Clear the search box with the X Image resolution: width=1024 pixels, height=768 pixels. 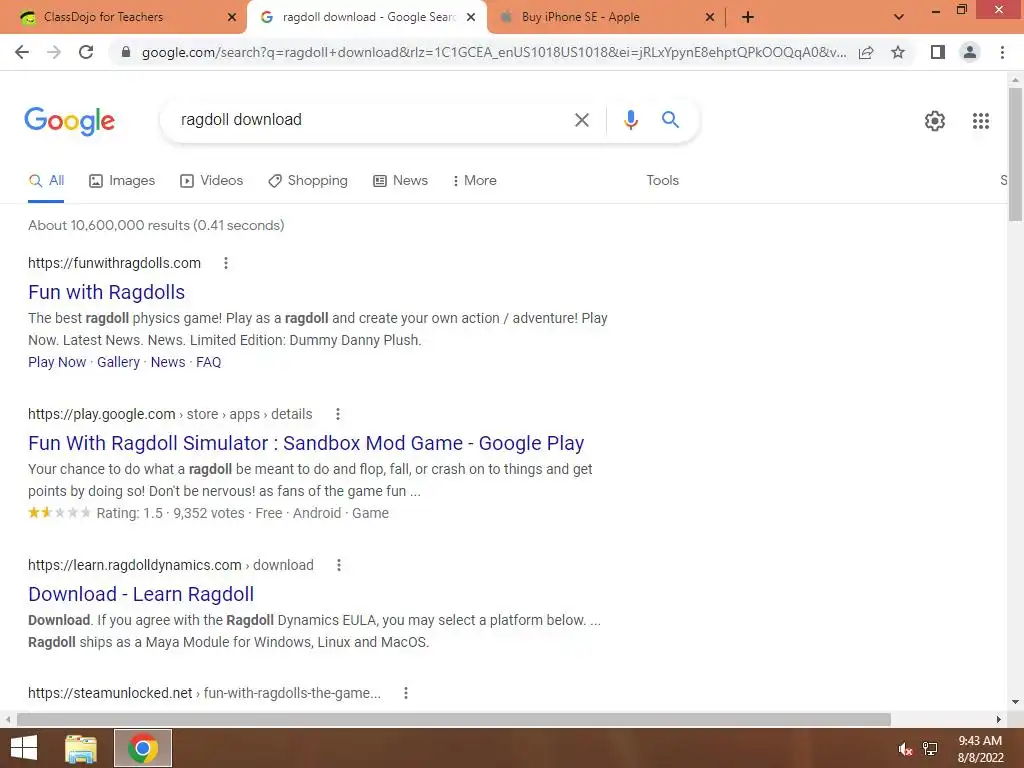[581, 120]
